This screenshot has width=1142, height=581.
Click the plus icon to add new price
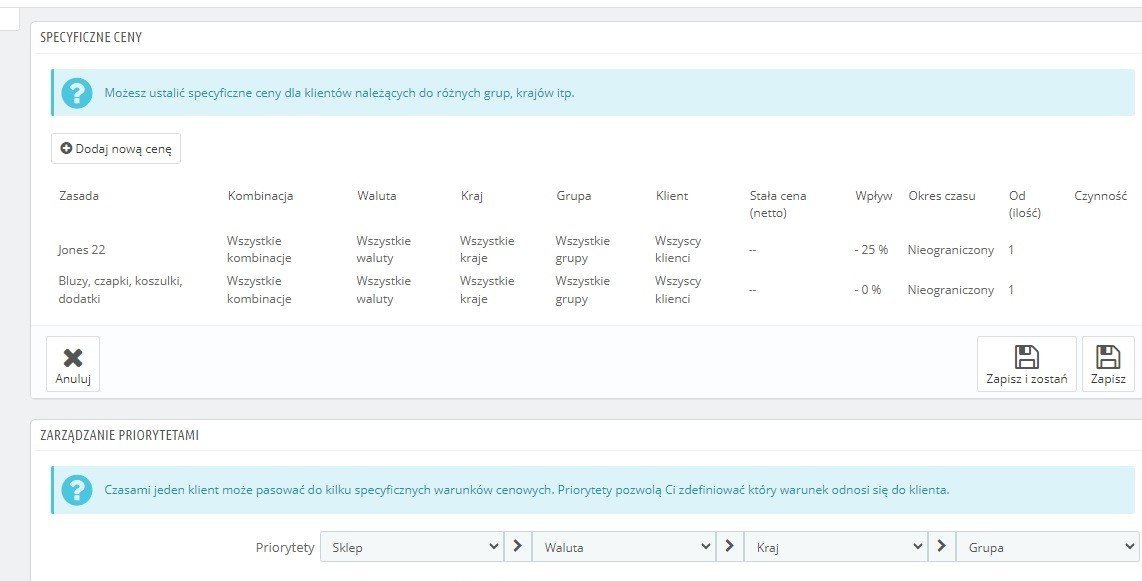[x=66, y=149]
